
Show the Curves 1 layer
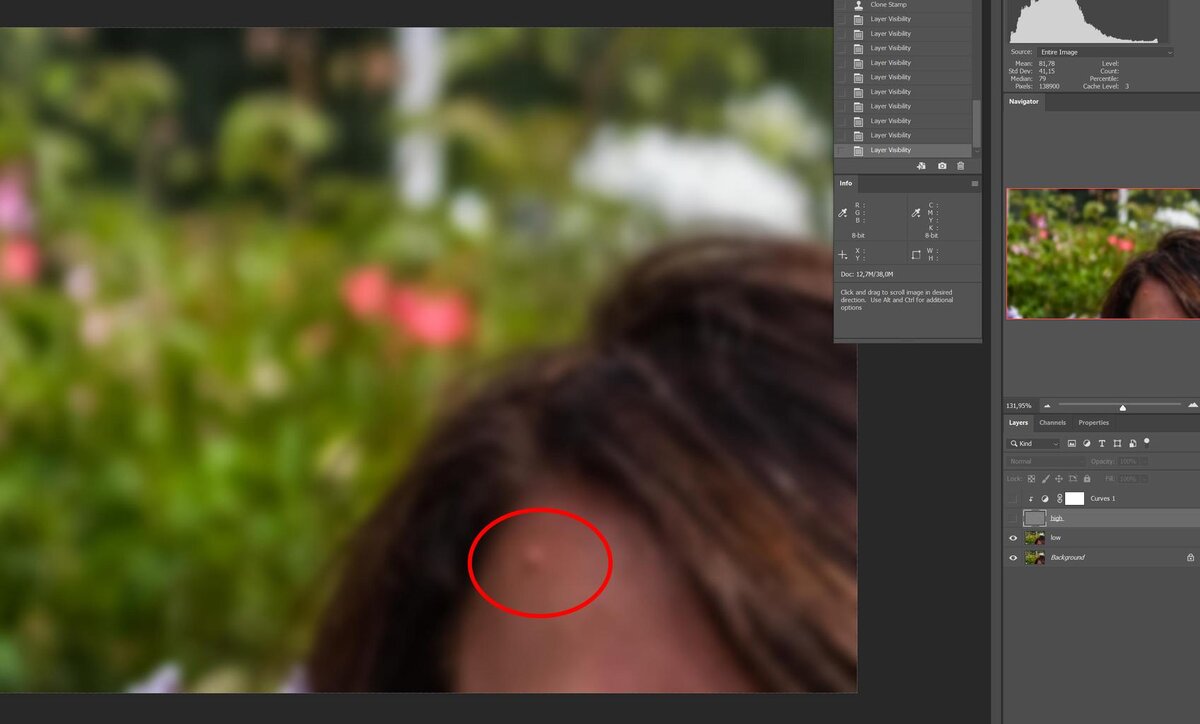[x=1013, y=499]
